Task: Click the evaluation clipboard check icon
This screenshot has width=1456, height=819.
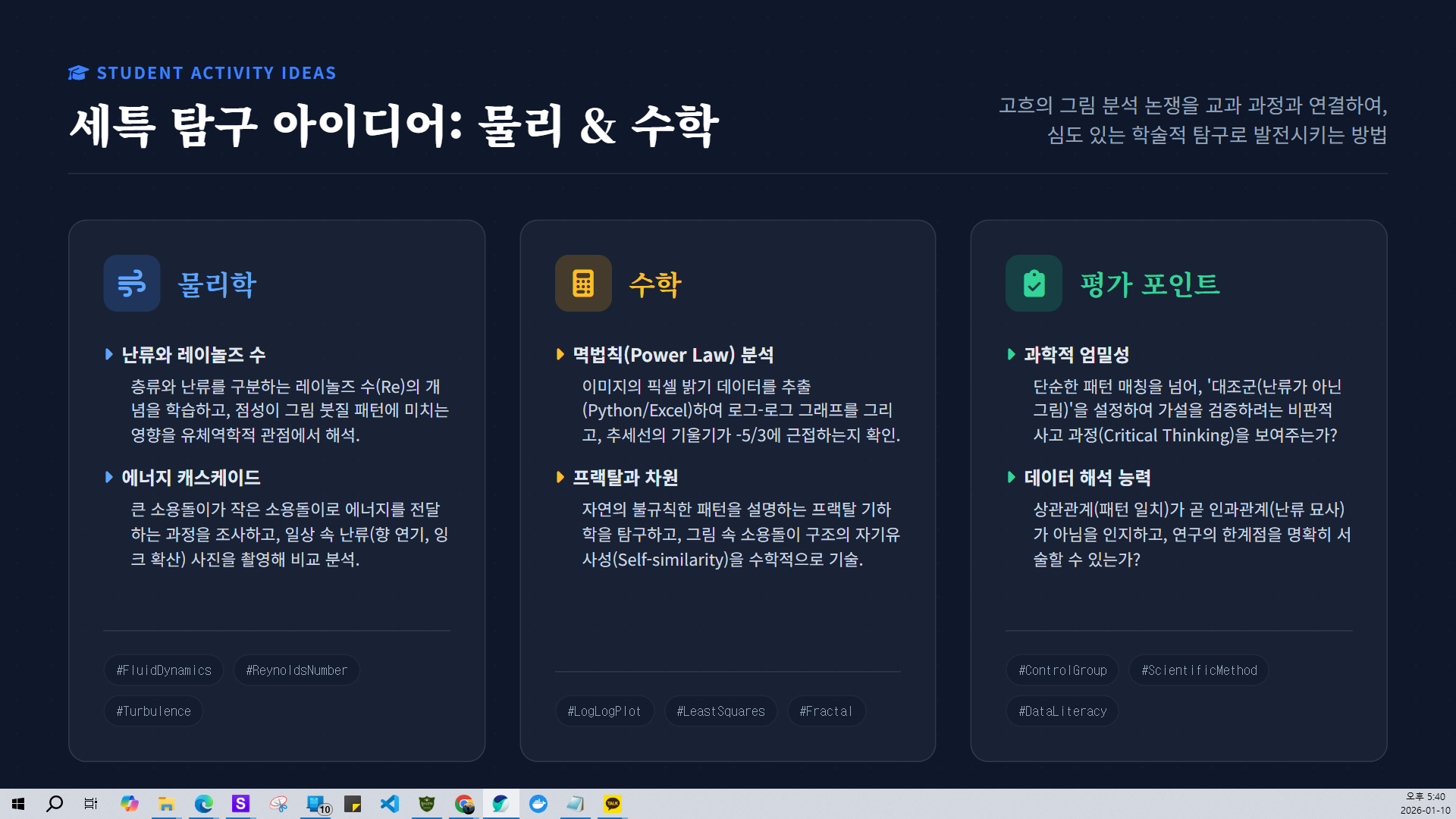Action: tap(1034, 284)
